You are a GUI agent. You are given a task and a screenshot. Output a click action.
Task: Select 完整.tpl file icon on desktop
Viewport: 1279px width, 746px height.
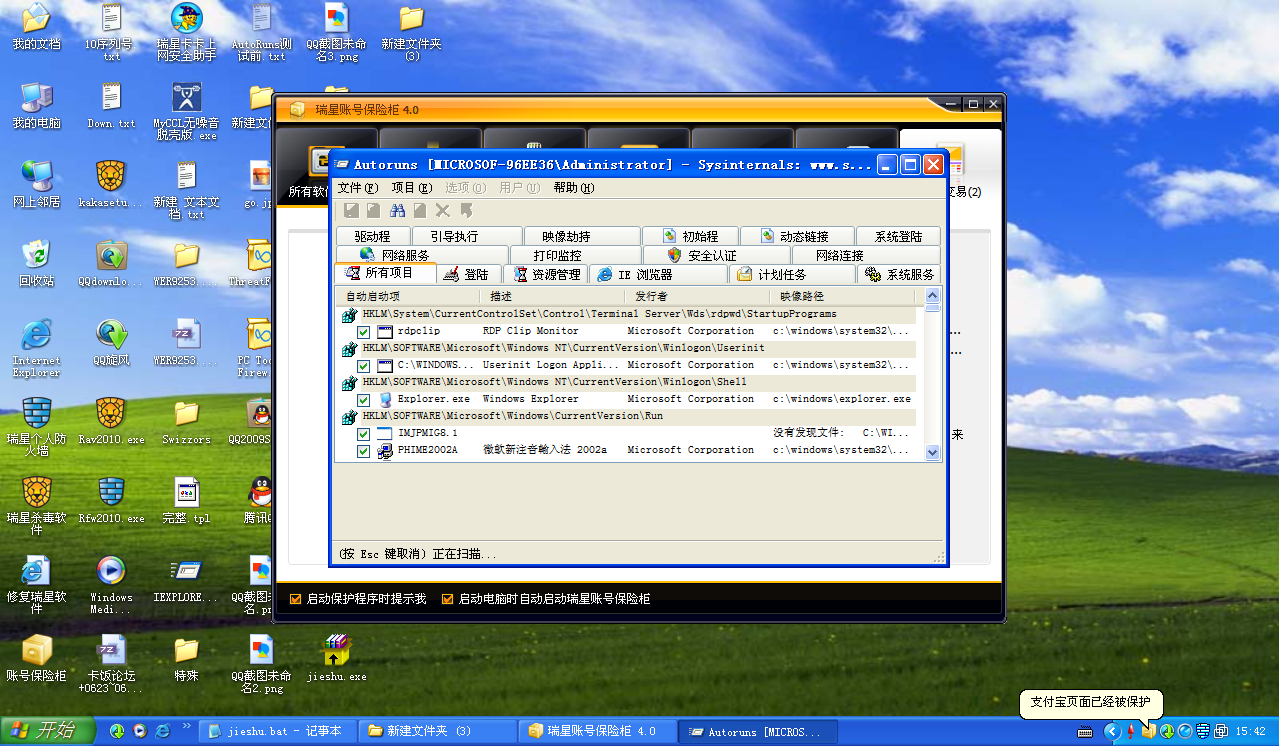[186, 500]
